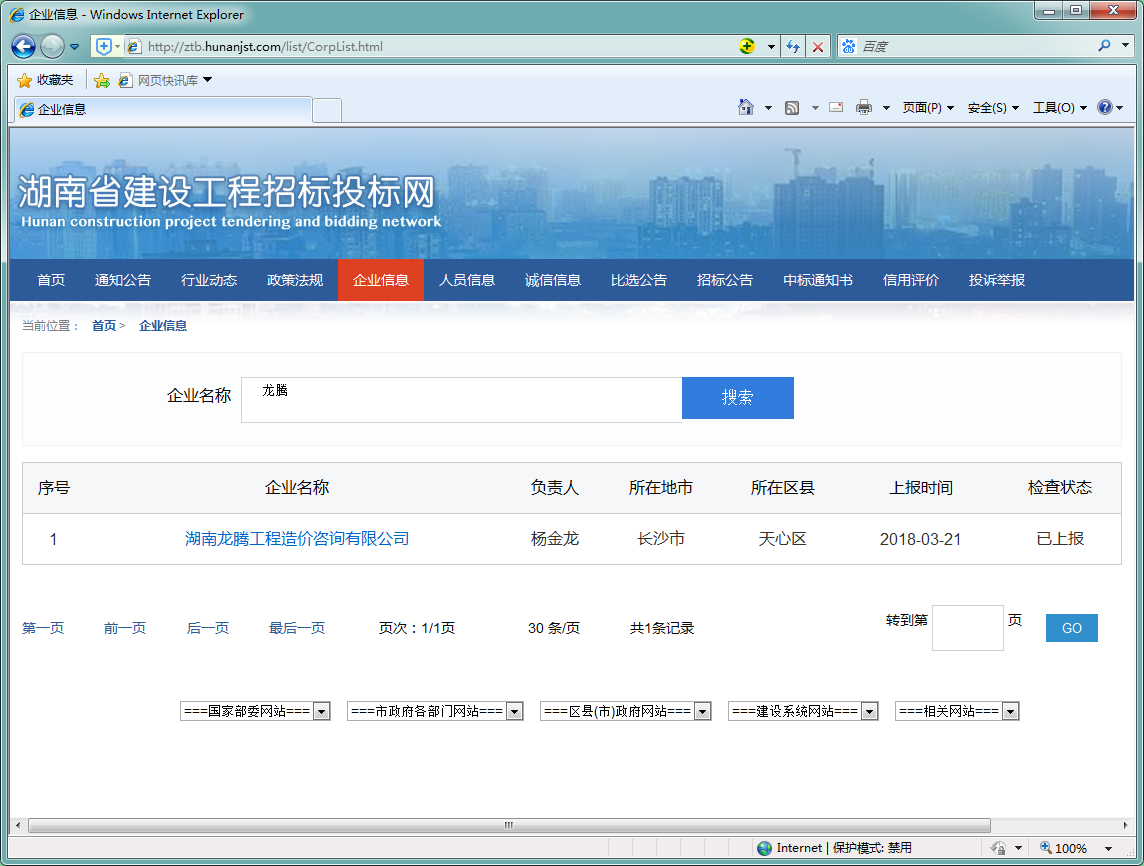Click the Stop loading red X icon

tap(818, 47)
